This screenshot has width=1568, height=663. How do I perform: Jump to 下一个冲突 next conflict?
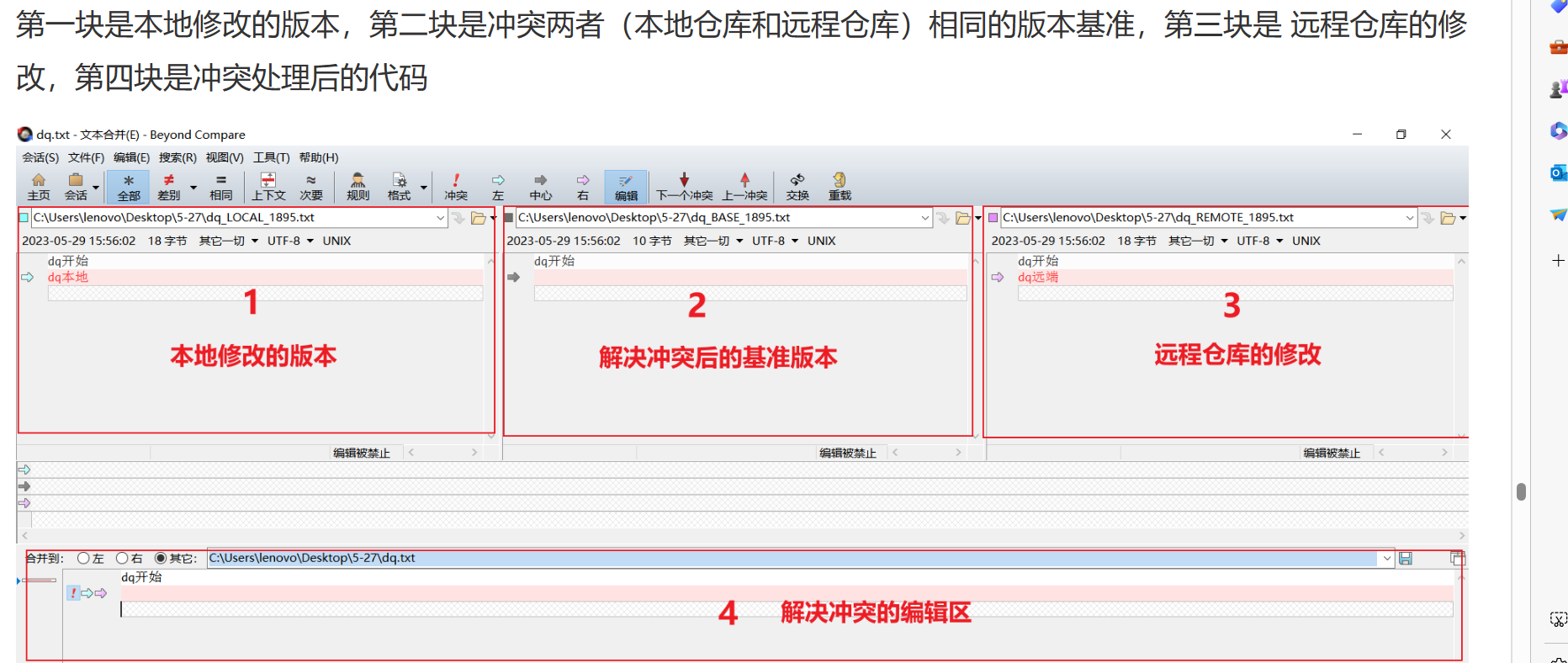[684, 187]
